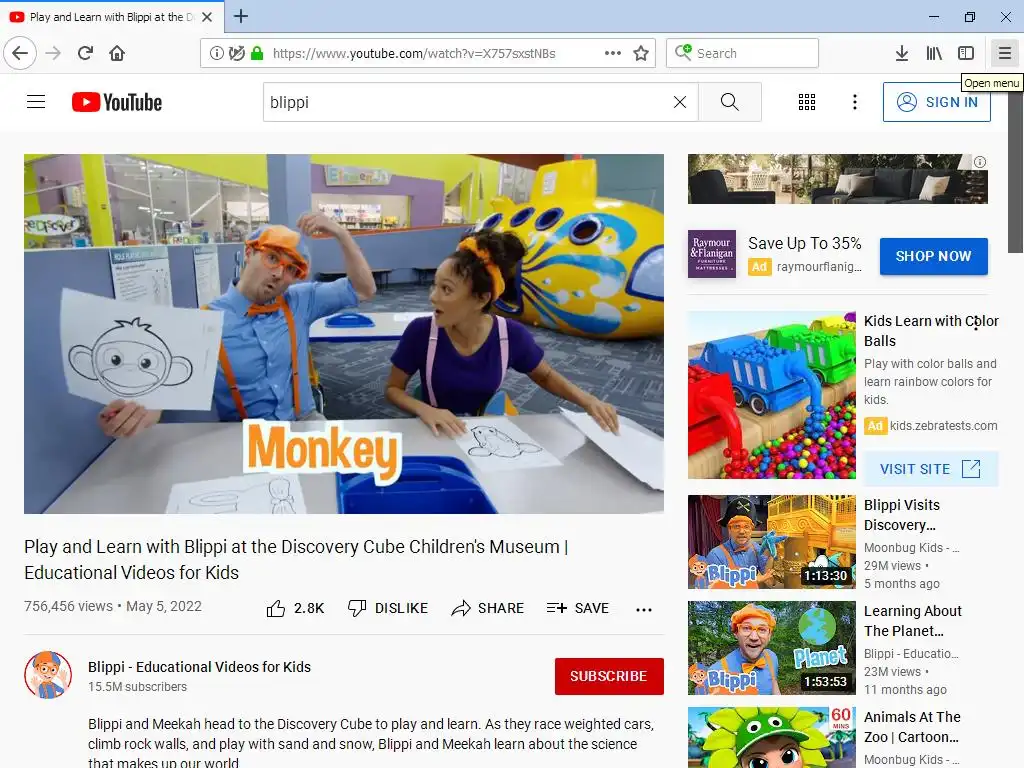Click the DISLIKE button
Image resolution: width=1024 pixels, height=768 pixels.
[x=388, y=608]
